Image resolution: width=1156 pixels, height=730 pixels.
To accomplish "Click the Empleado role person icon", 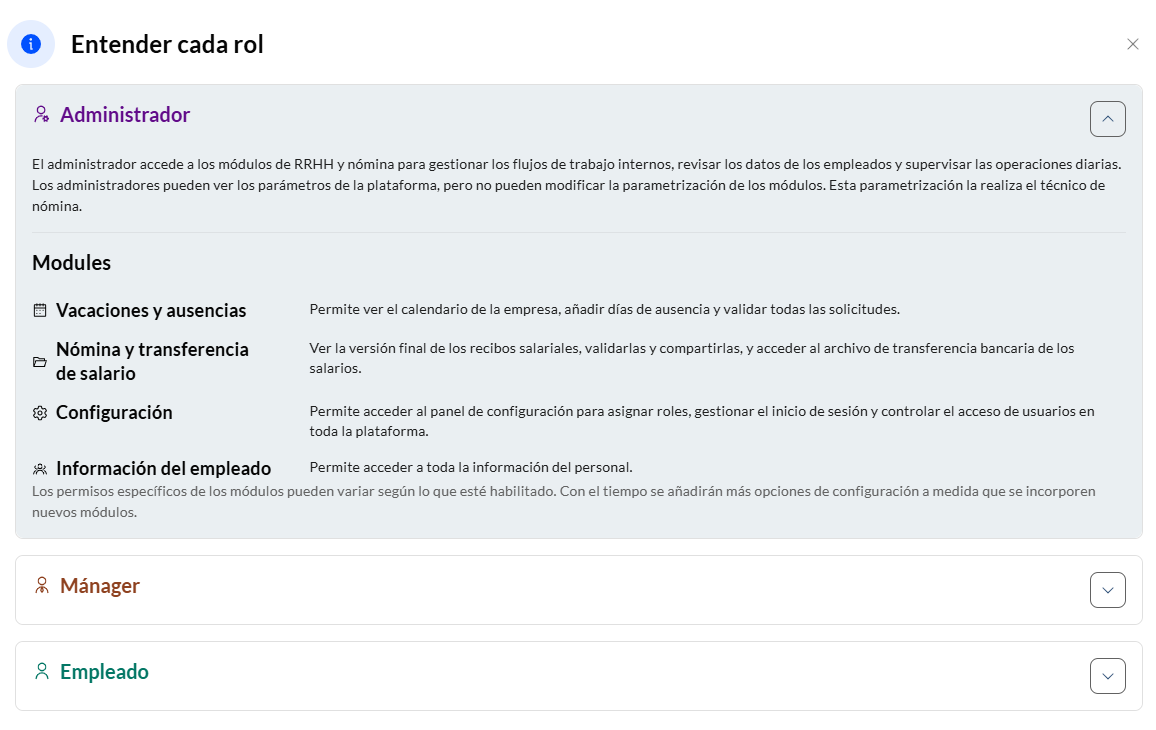I will pyautogui.click(x=42, y=672).
